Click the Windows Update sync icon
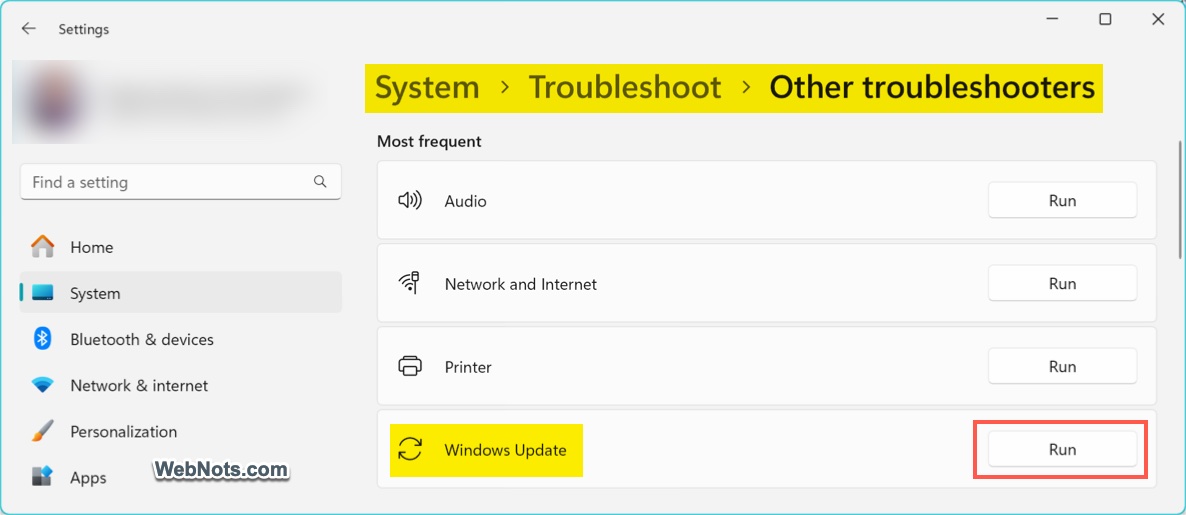 (409, 449)
